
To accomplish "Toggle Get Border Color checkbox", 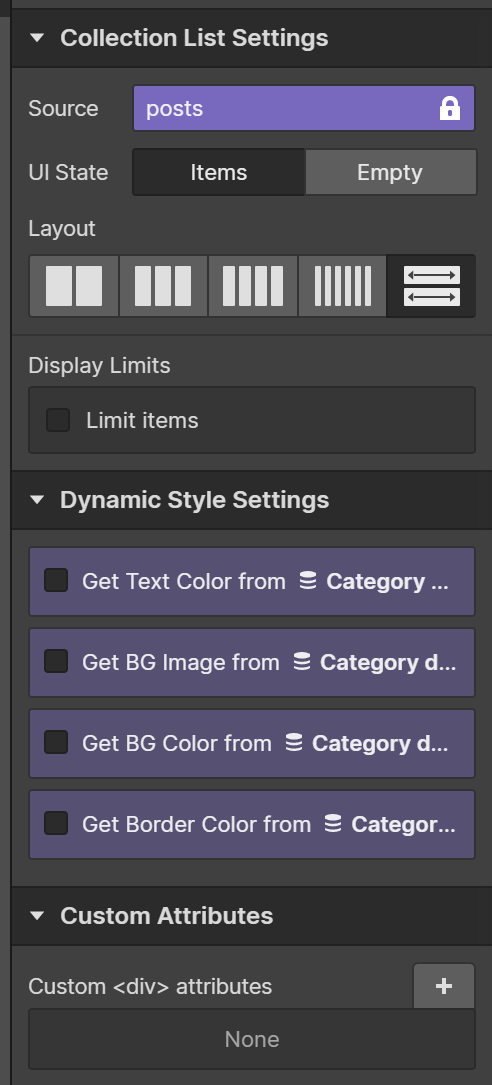I will (56, 823).
